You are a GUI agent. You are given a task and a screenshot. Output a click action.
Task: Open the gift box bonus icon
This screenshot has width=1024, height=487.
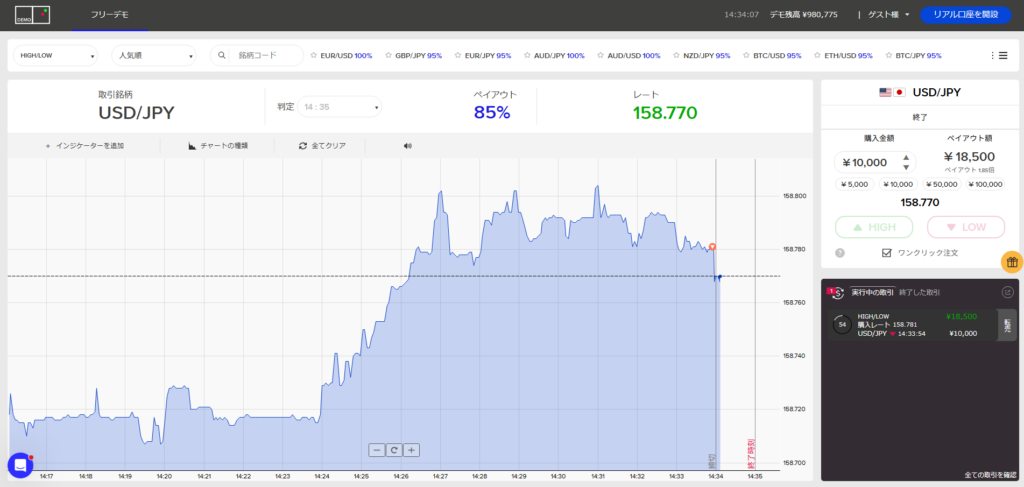point(1011,262)
